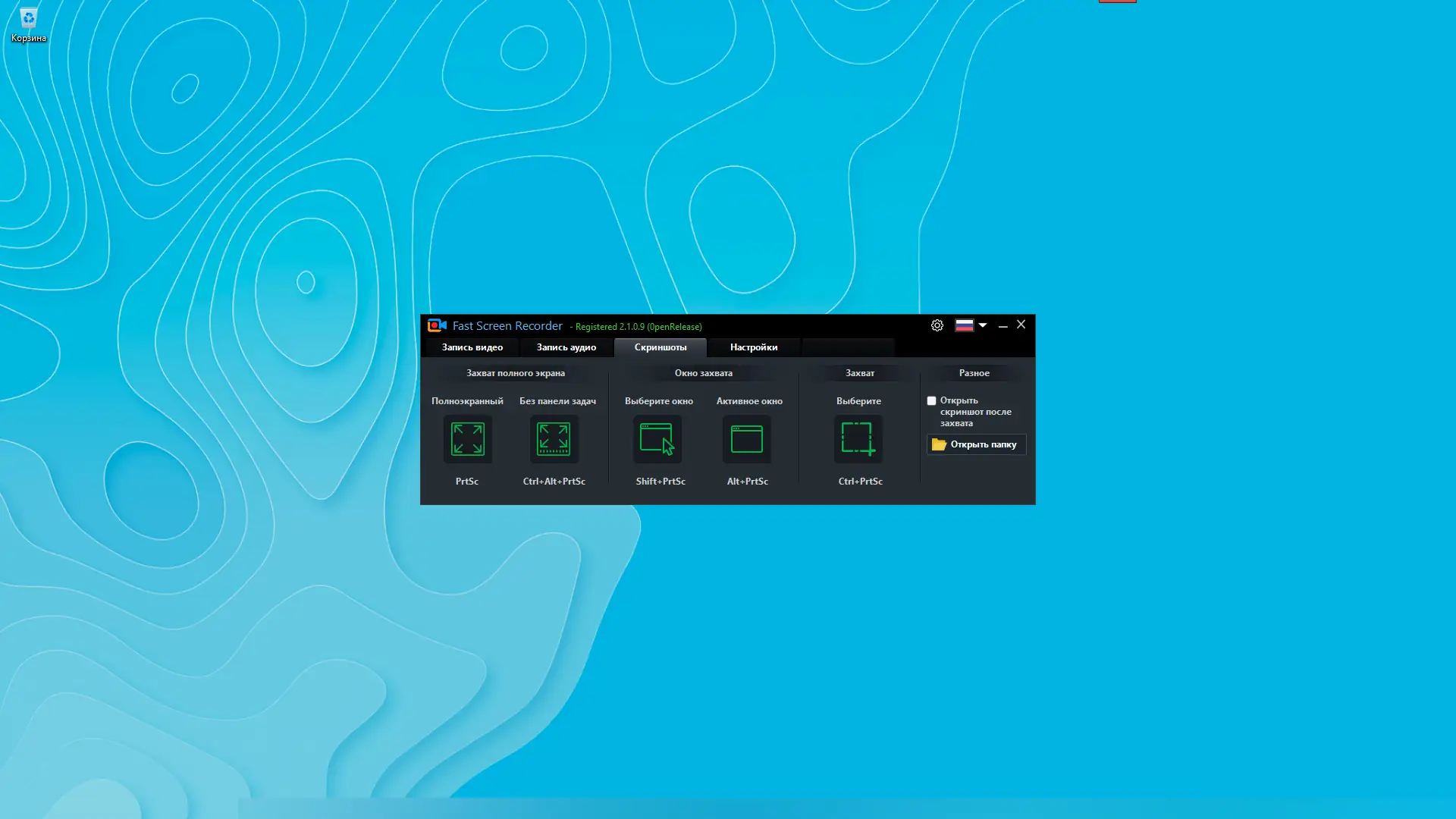1456x819 pixels.
Task: Click the Russian flag language selector
Action: [964, 325]
